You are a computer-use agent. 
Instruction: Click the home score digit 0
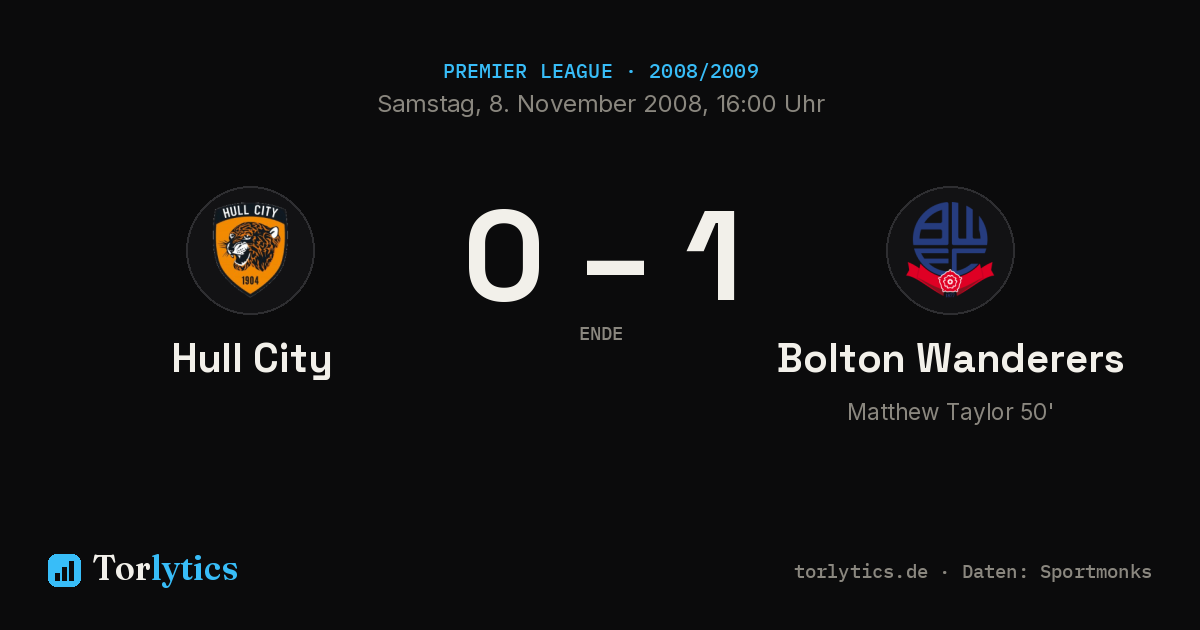coord(504,256)
